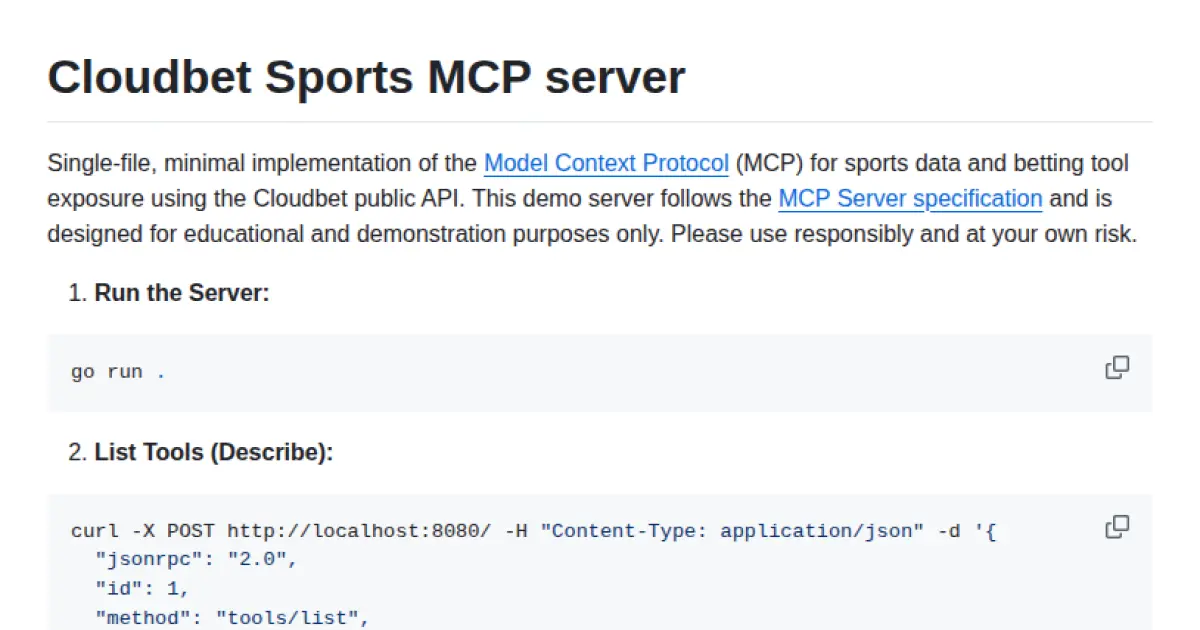Image resolution: width=1200 pixels, height=630 pixels.
Task: Click the copy icon beside the first code block
Action: point(1117,367)
